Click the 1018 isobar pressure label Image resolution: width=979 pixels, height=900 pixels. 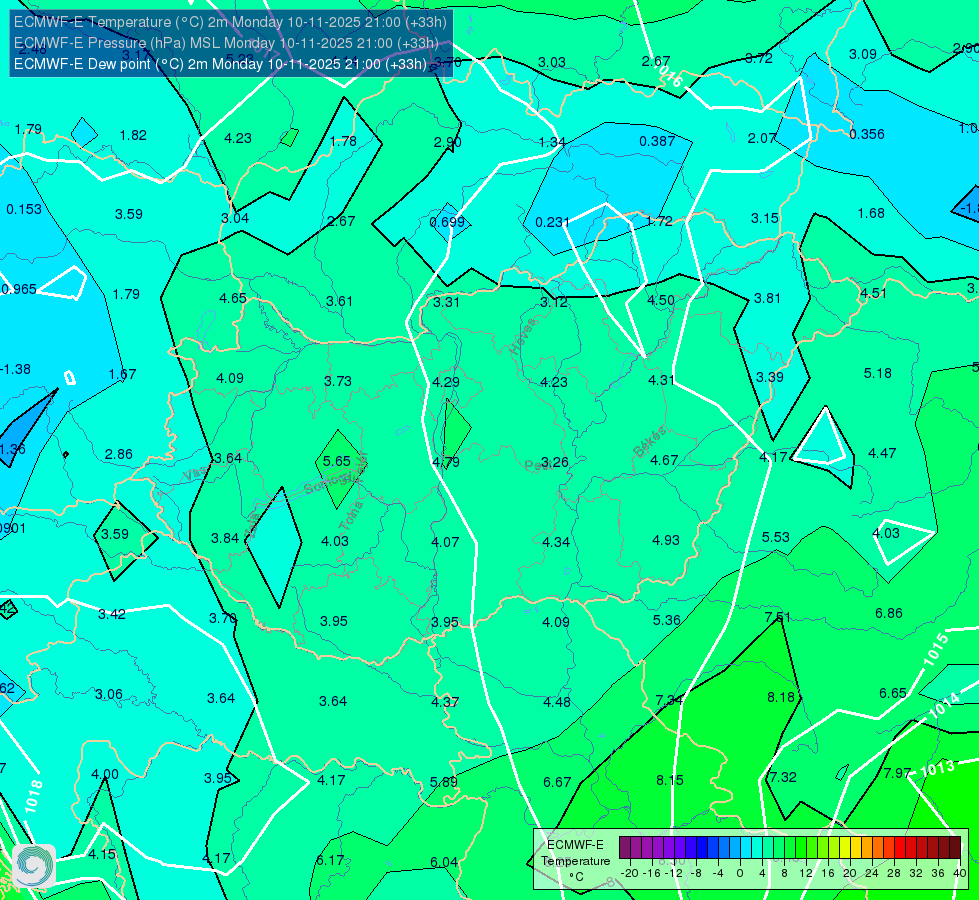[34, 796]
